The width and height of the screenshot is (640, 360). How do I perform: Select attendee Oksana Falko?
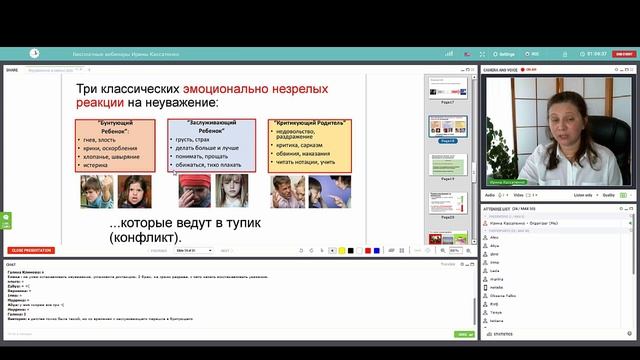503,296
